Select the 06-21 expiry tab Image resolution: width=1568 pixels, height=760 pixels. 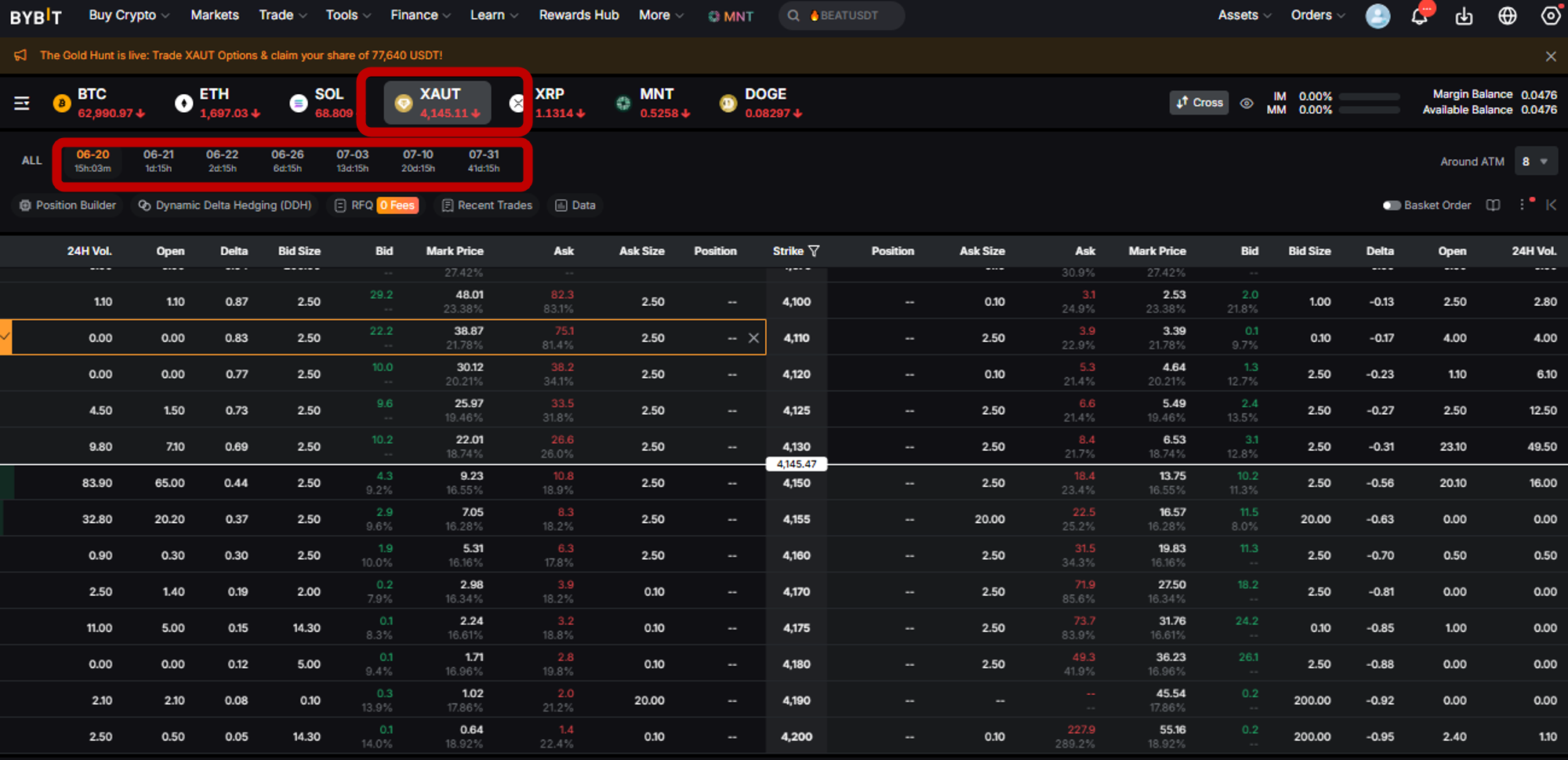tap(158, 161)
